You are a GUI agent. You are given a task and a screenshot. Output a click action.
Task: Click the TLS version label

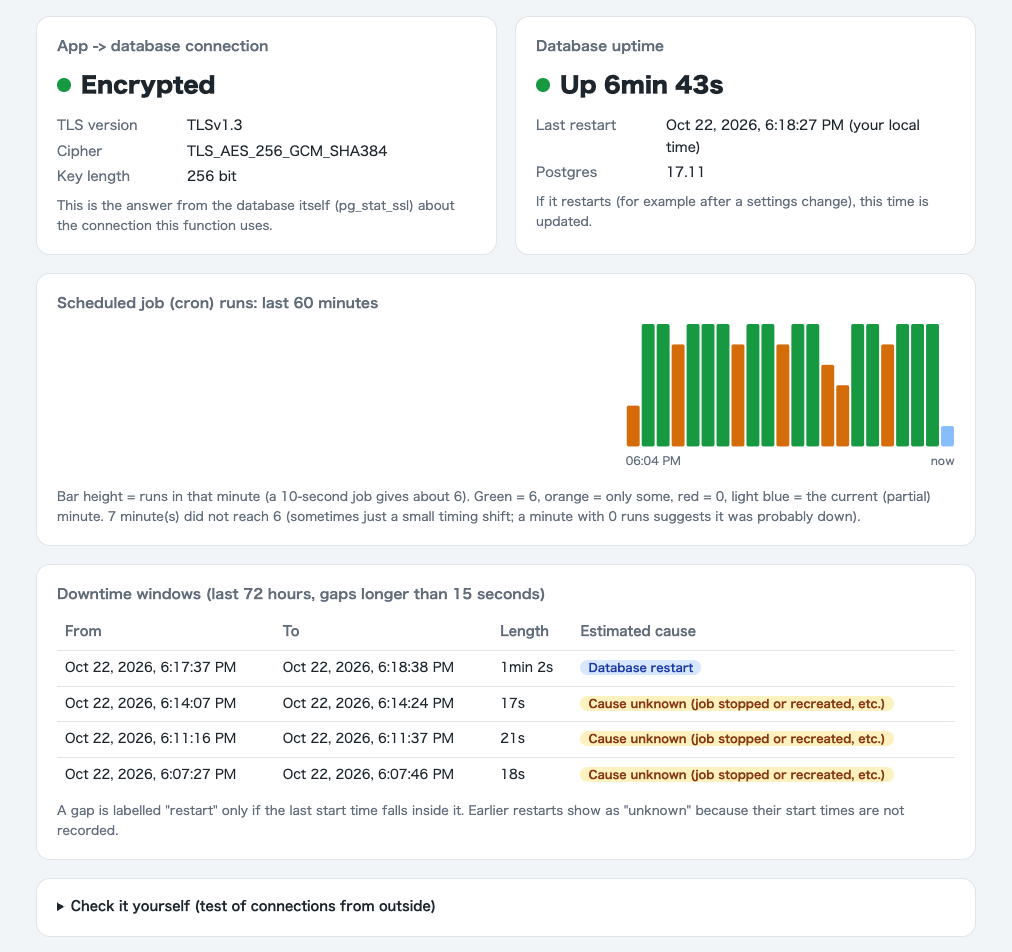pos(97,125)
